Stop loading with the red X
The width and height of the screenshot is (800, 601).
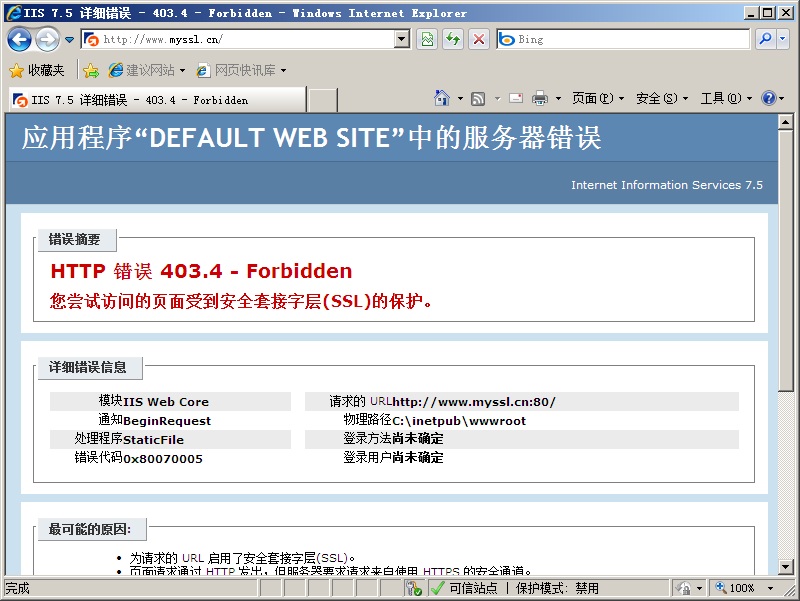(x=479, y=39)
